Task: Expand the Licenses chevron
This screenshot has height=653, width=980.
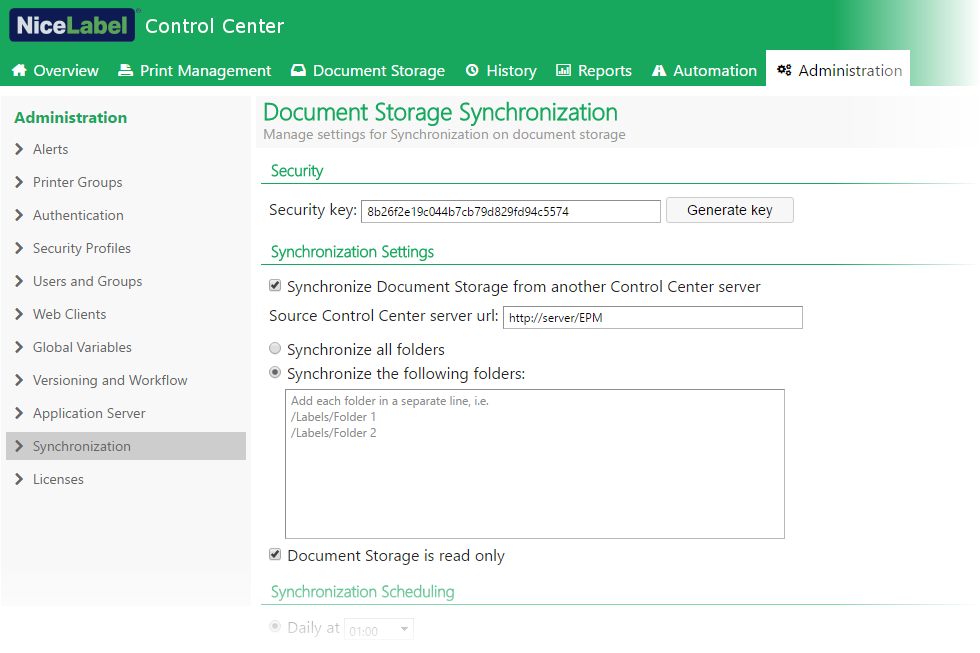Action: (x=19, y=479)
